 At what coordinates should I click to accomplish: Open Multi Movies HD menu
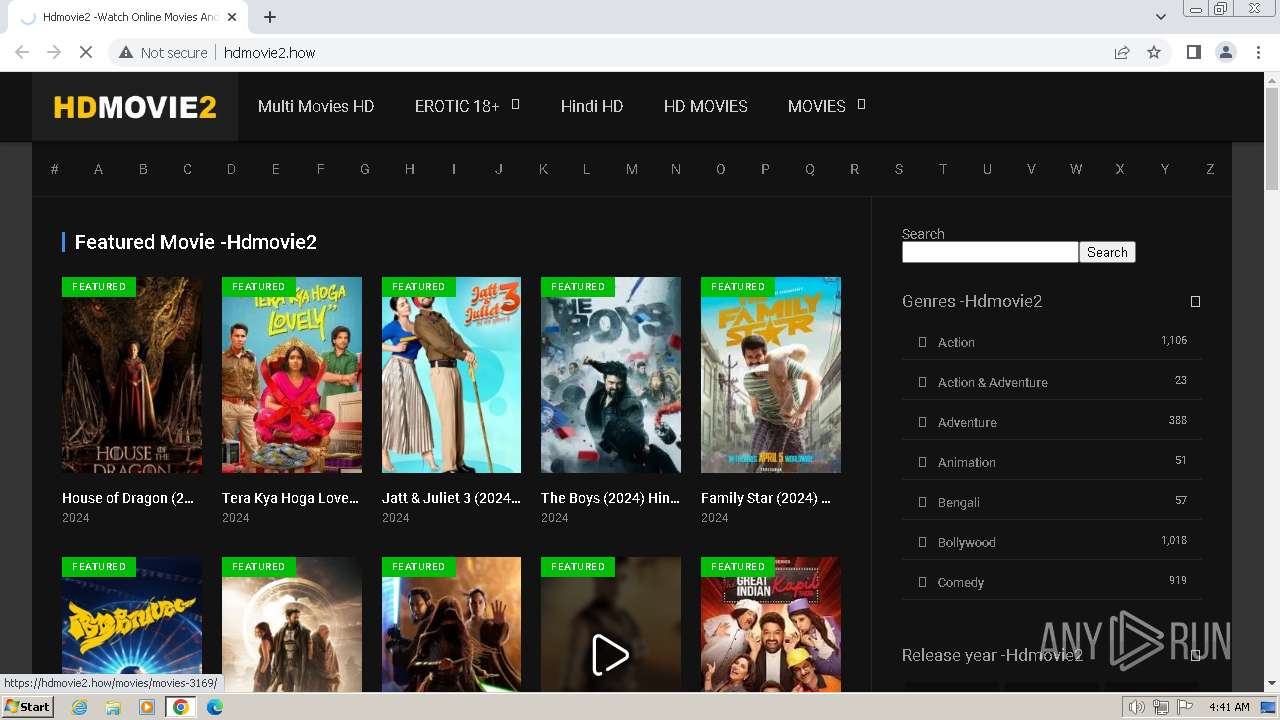(x=316, y=106)
